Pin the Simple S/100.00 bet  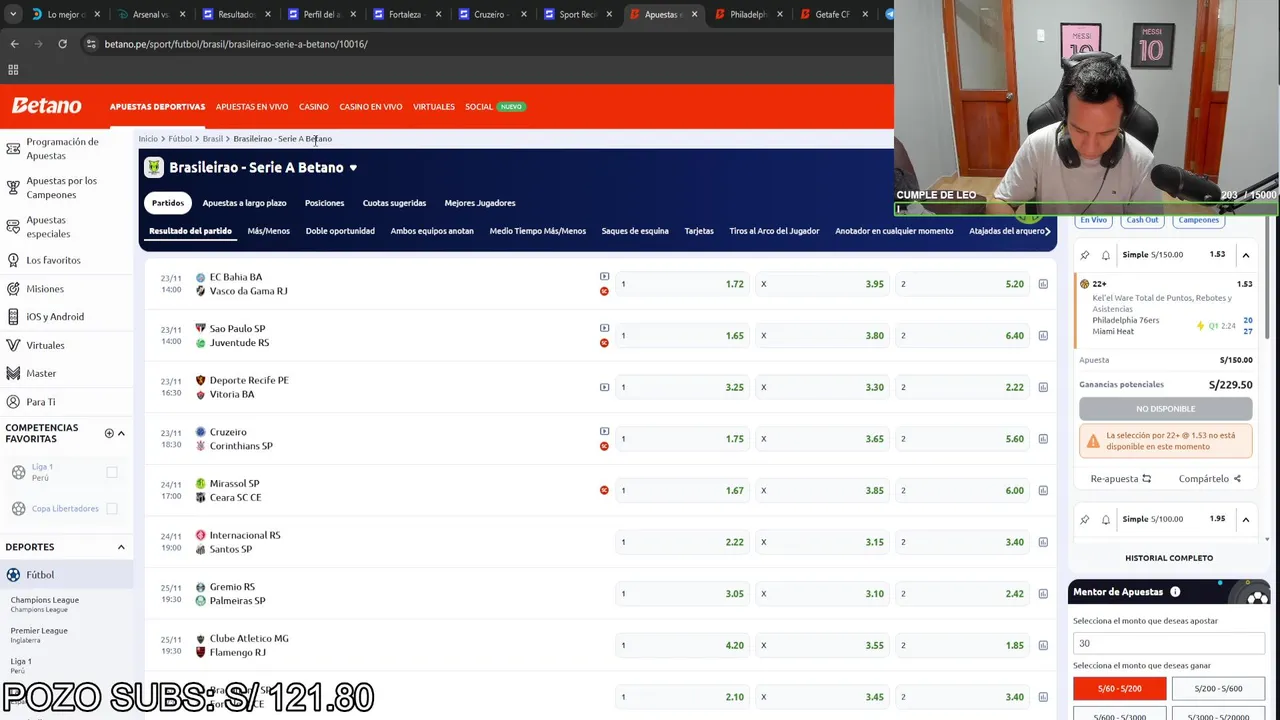pyautogui.click(x=1085, y=520)
